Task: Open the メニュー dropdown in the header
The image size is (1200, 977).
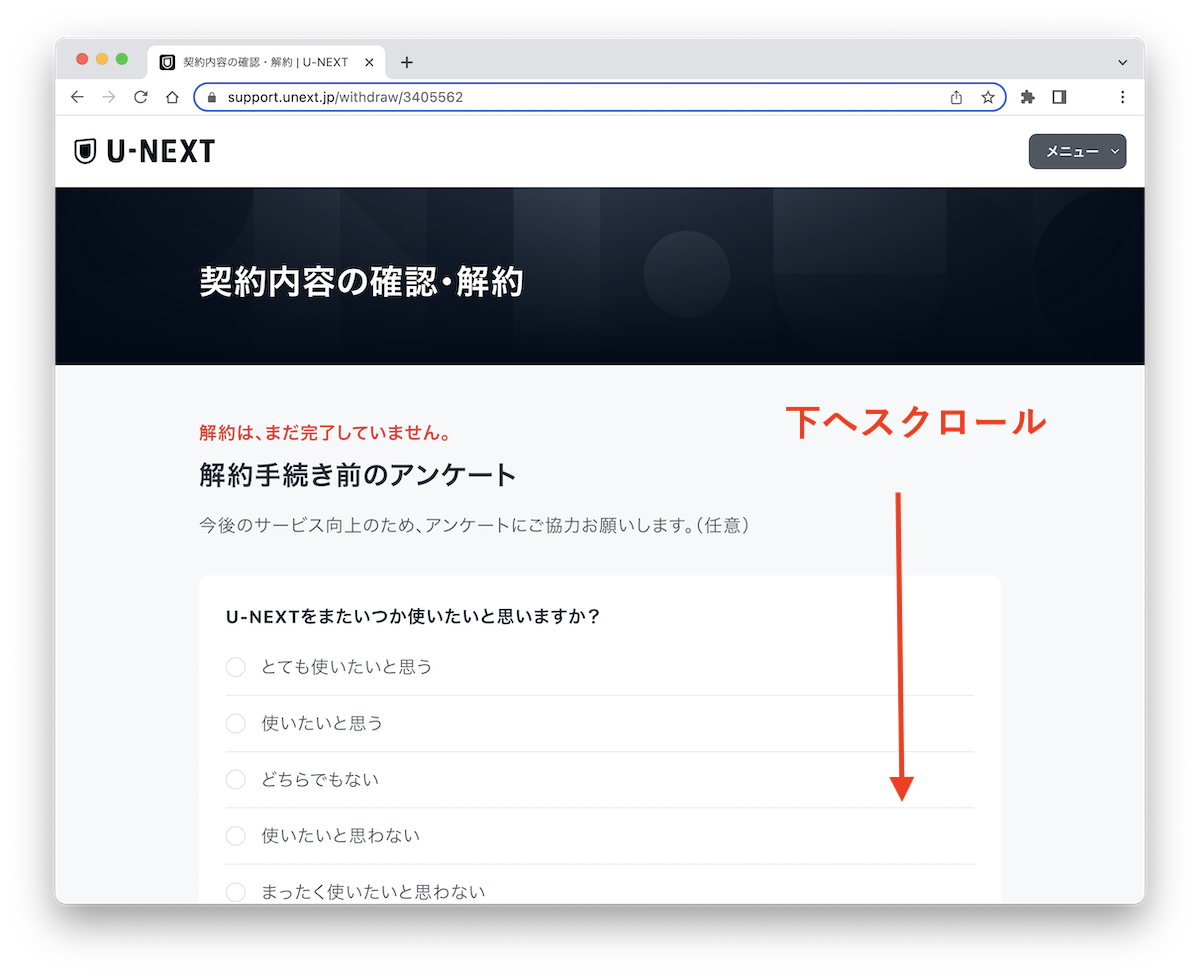Action: [x=1077, y=151]
